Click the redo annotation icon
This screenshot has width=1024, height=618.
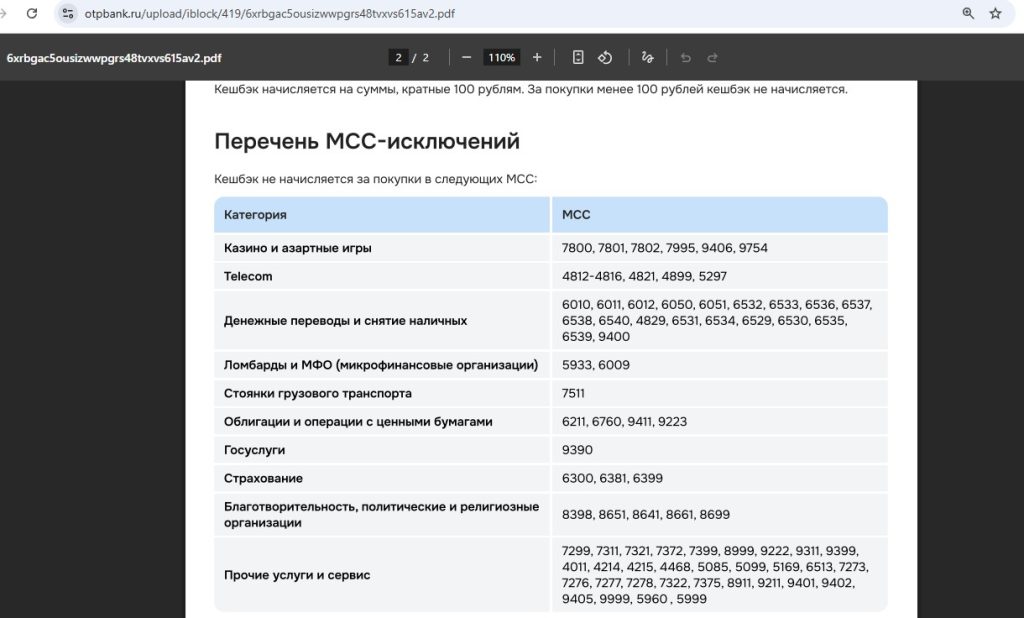(x=711, y=57)
